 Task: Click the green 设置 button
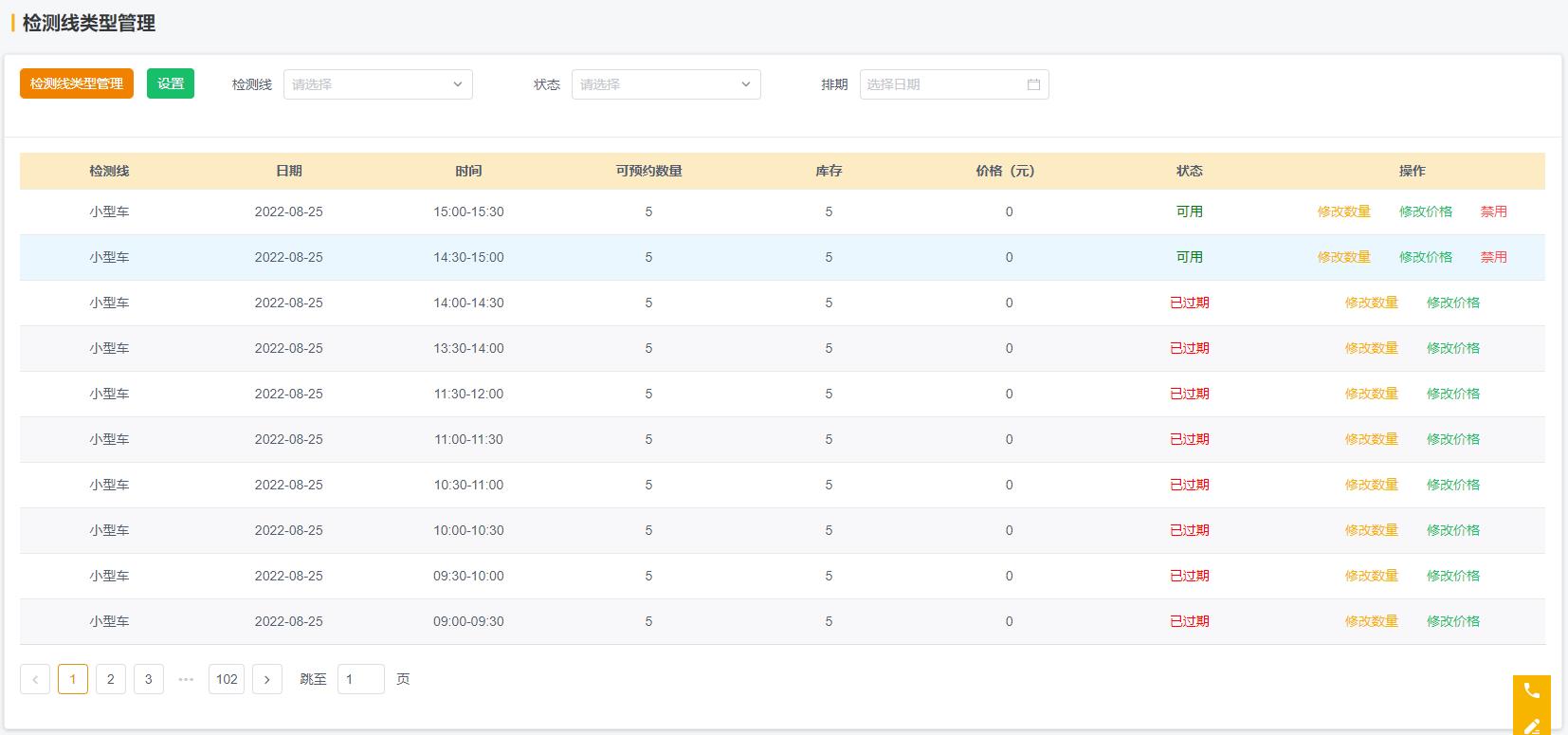[x=171, y=83]
